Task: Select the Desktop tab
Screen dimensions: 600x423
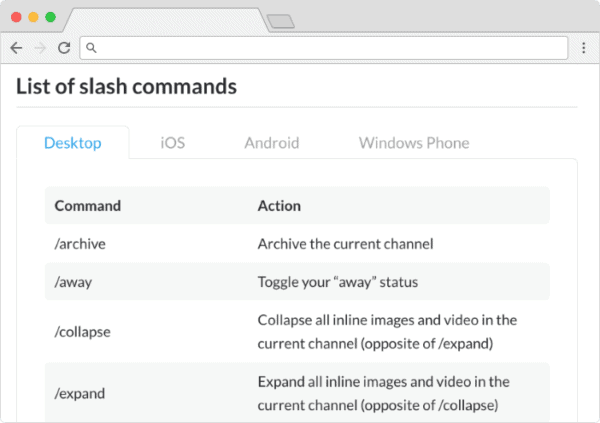Action: click(73, 143)
